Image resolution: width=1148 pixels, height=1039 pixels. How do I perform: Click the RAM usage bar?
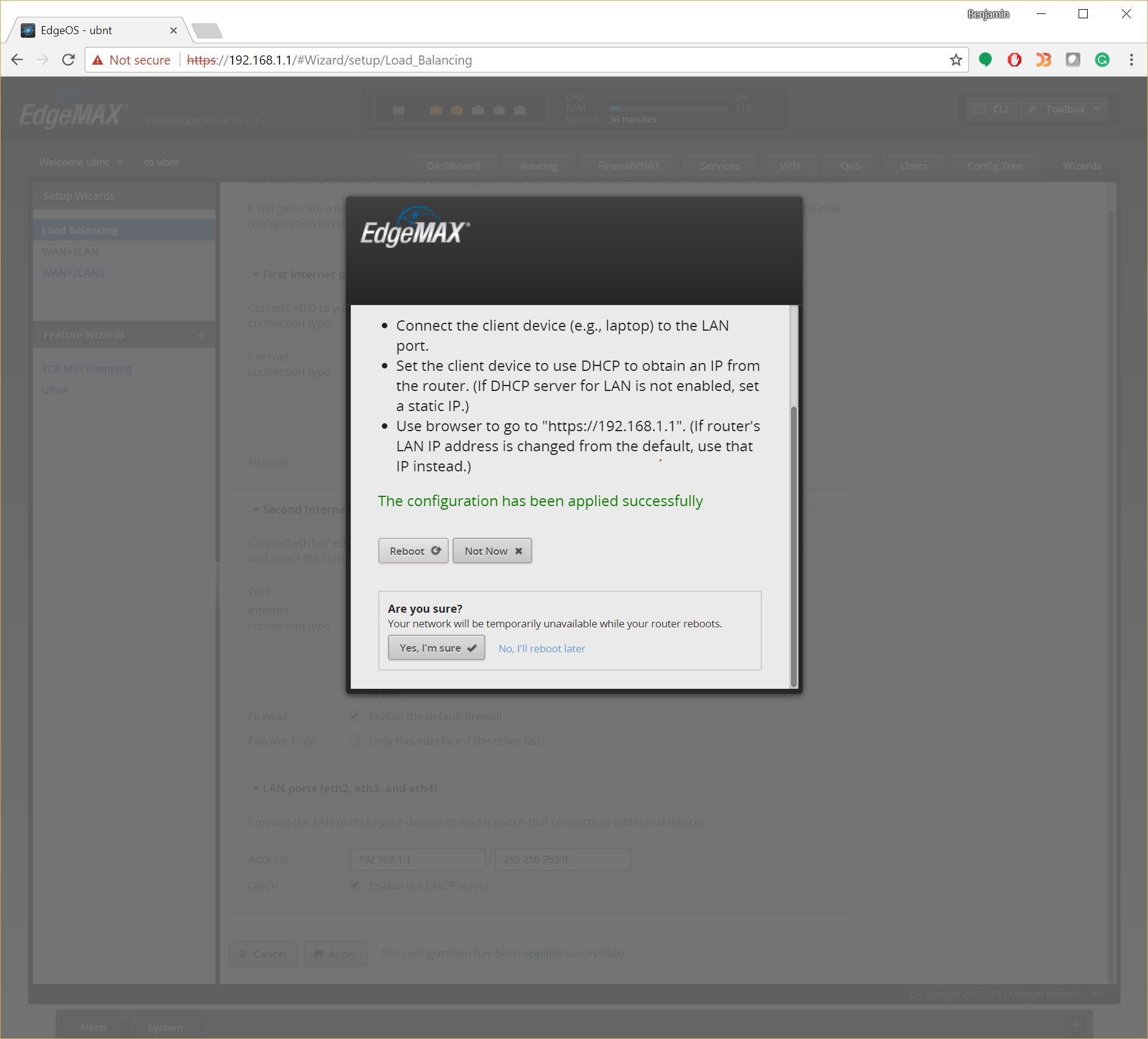[668, 108]
